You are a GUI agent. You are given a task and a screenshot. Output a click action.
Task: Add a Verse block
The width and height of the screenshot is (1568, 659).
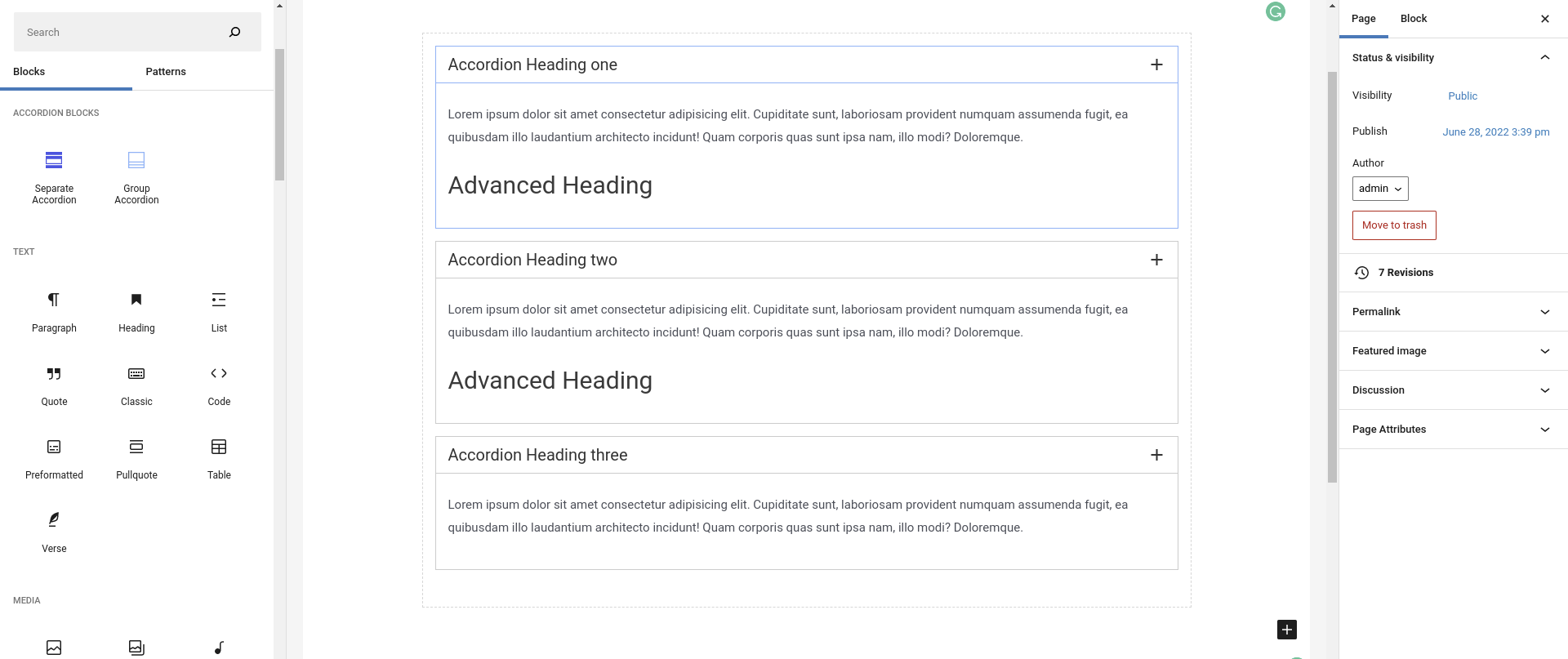pos(54,532)
